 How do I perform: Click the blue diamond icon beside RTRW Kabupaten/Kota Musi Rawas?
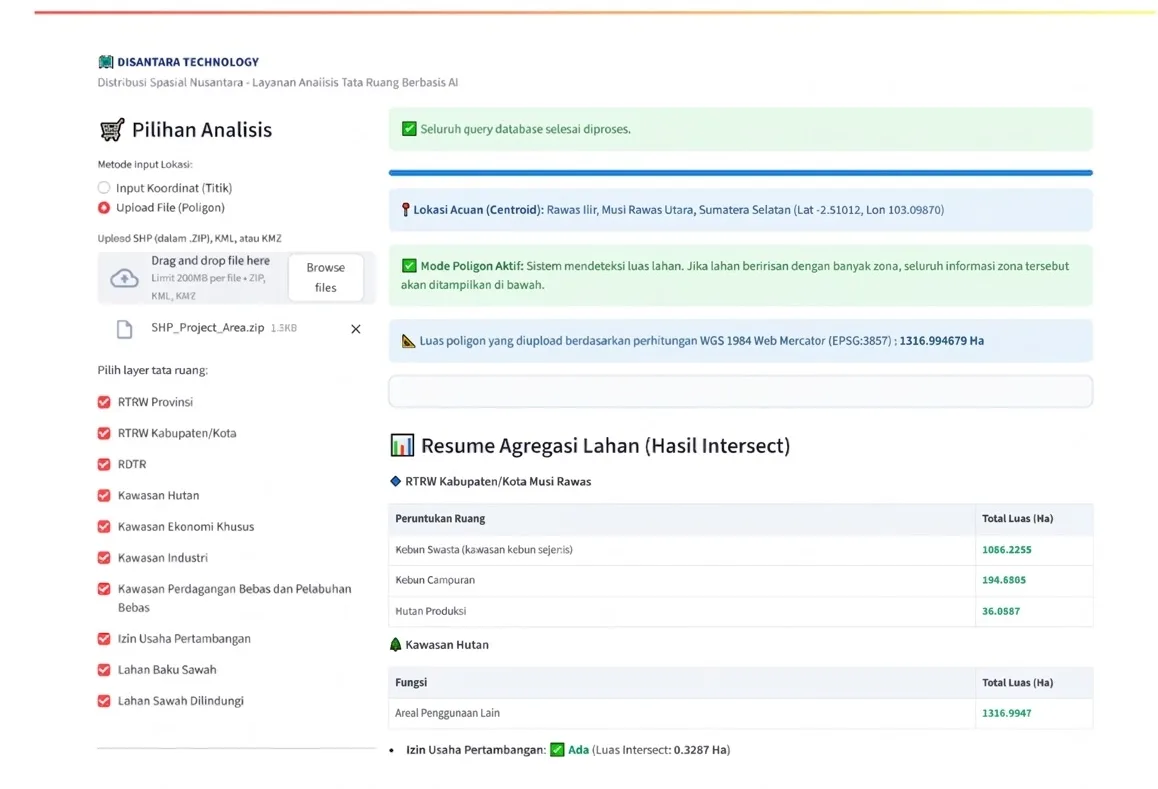click(x=397, y=481)
